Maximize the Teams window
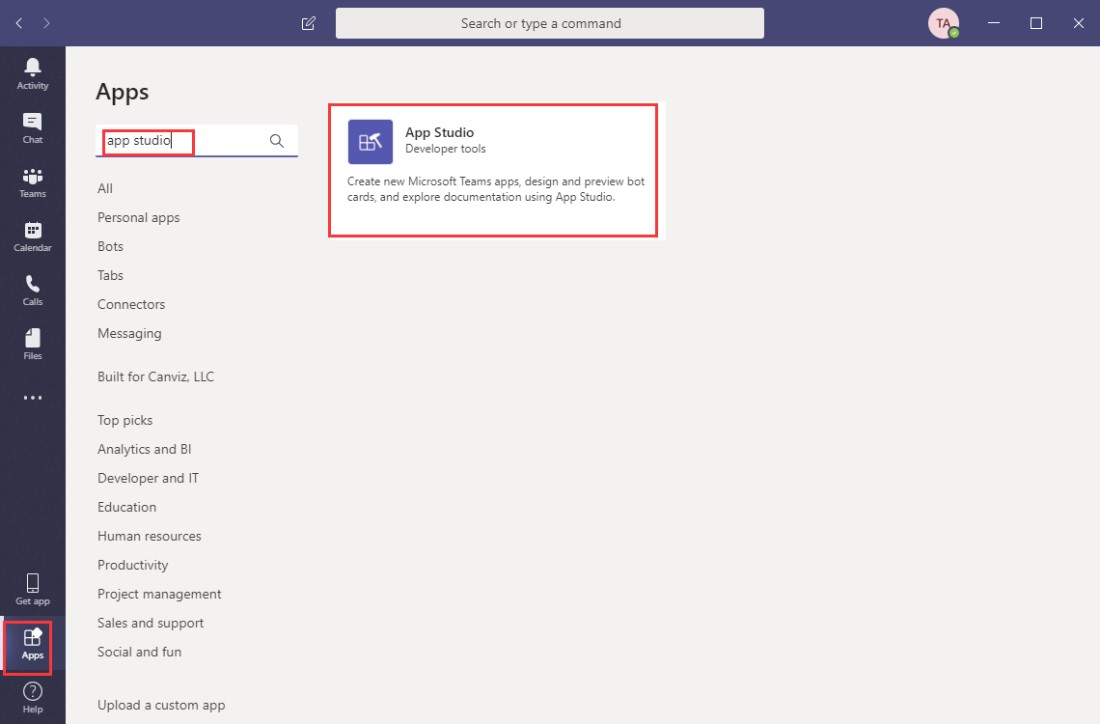 (1035, 23)
